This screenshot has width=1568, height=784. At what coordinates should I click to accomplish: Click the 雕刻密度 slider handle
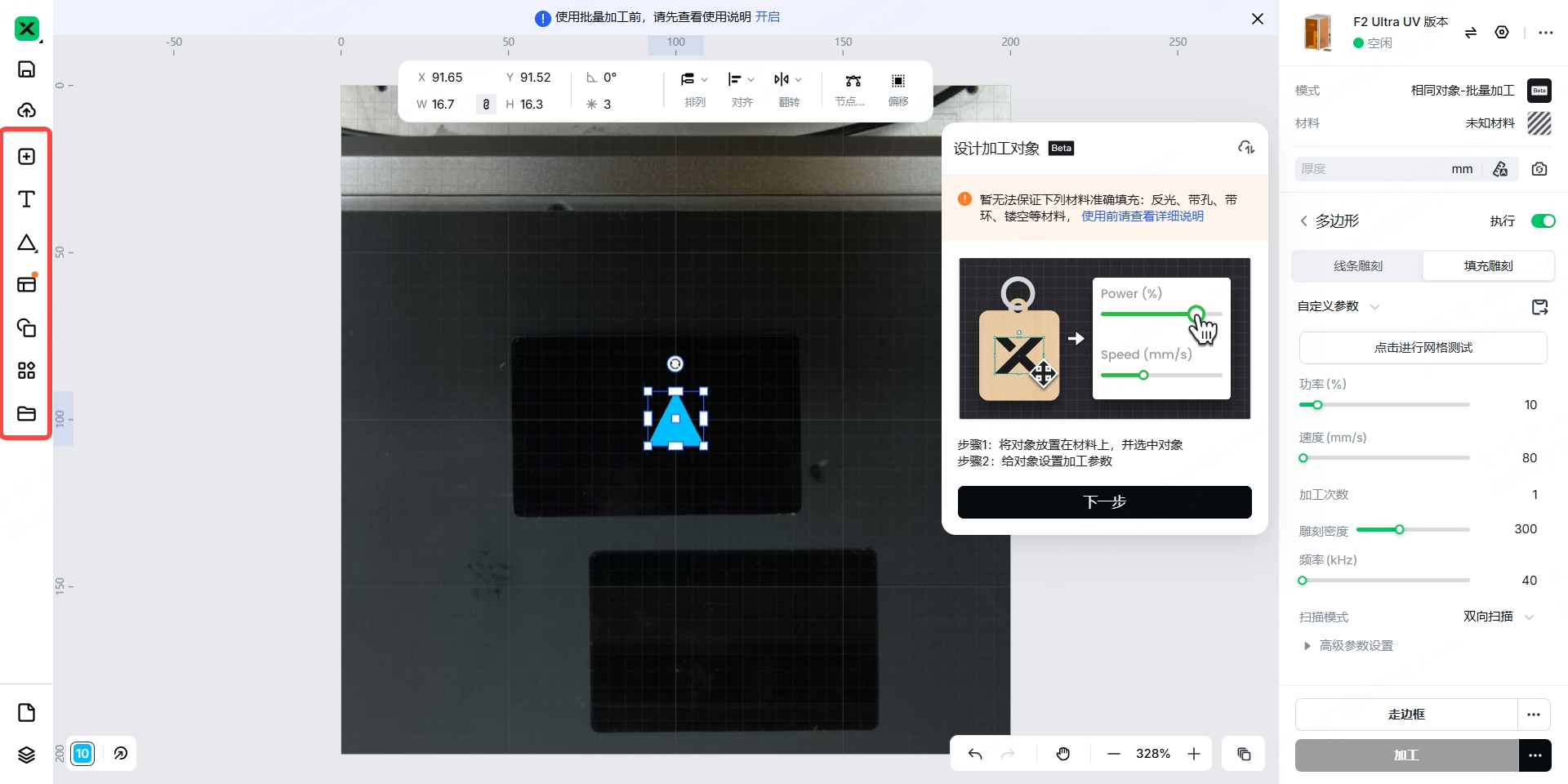[x=1399, y=530]
